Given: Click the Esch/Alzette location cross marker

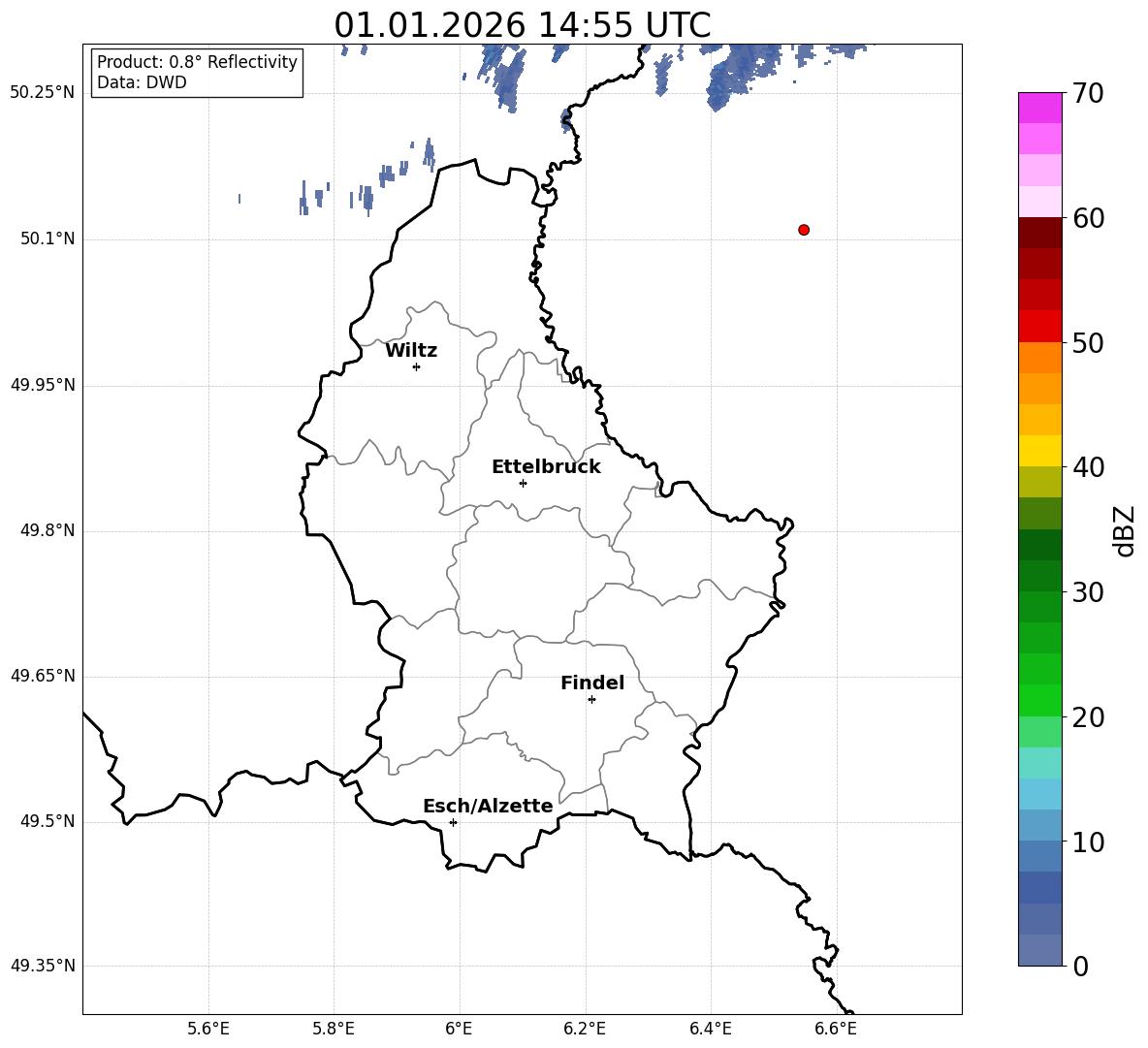Looking at the screenshot, I should pyautogui.click(x=453, y=822).
